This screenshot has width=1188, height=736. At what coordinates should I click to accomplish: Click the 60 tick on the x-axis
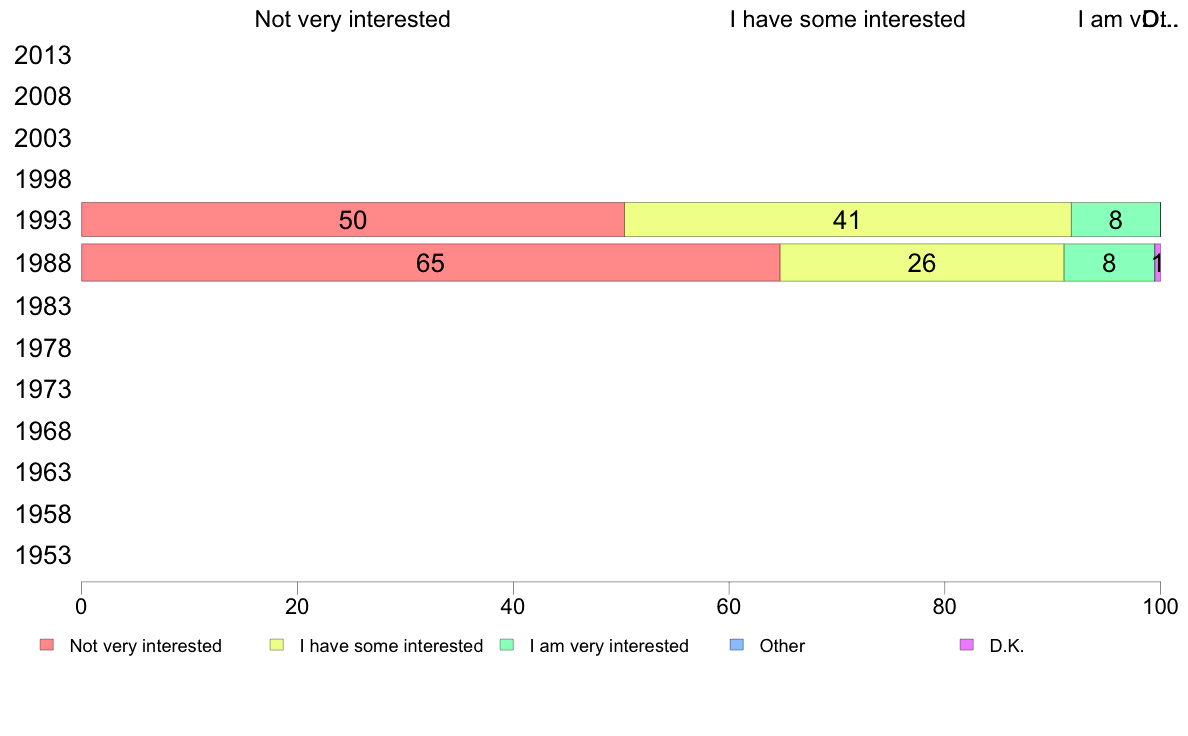point(729,606)
